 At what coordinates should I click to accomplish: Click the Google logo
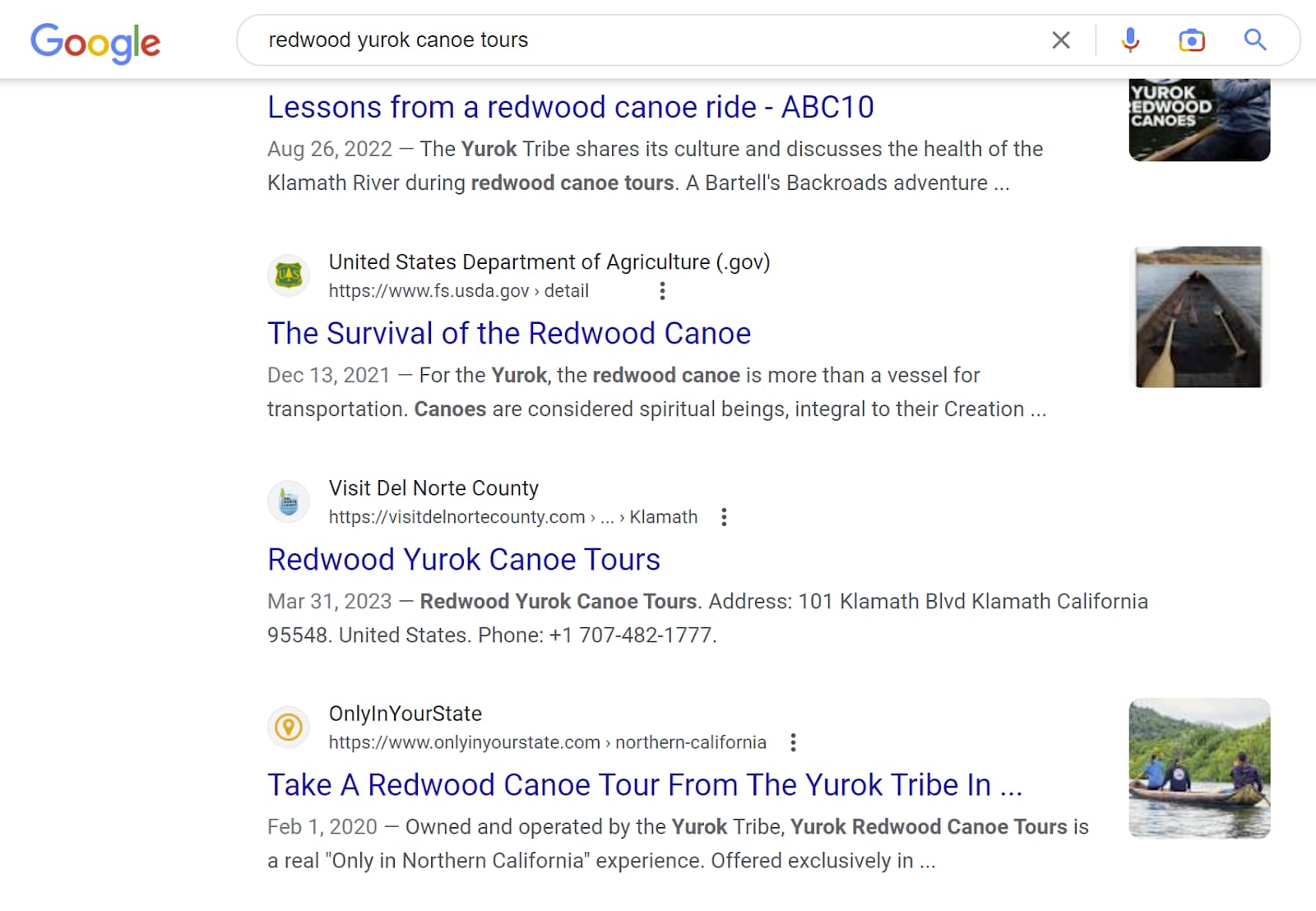click(x=95, y=42)
